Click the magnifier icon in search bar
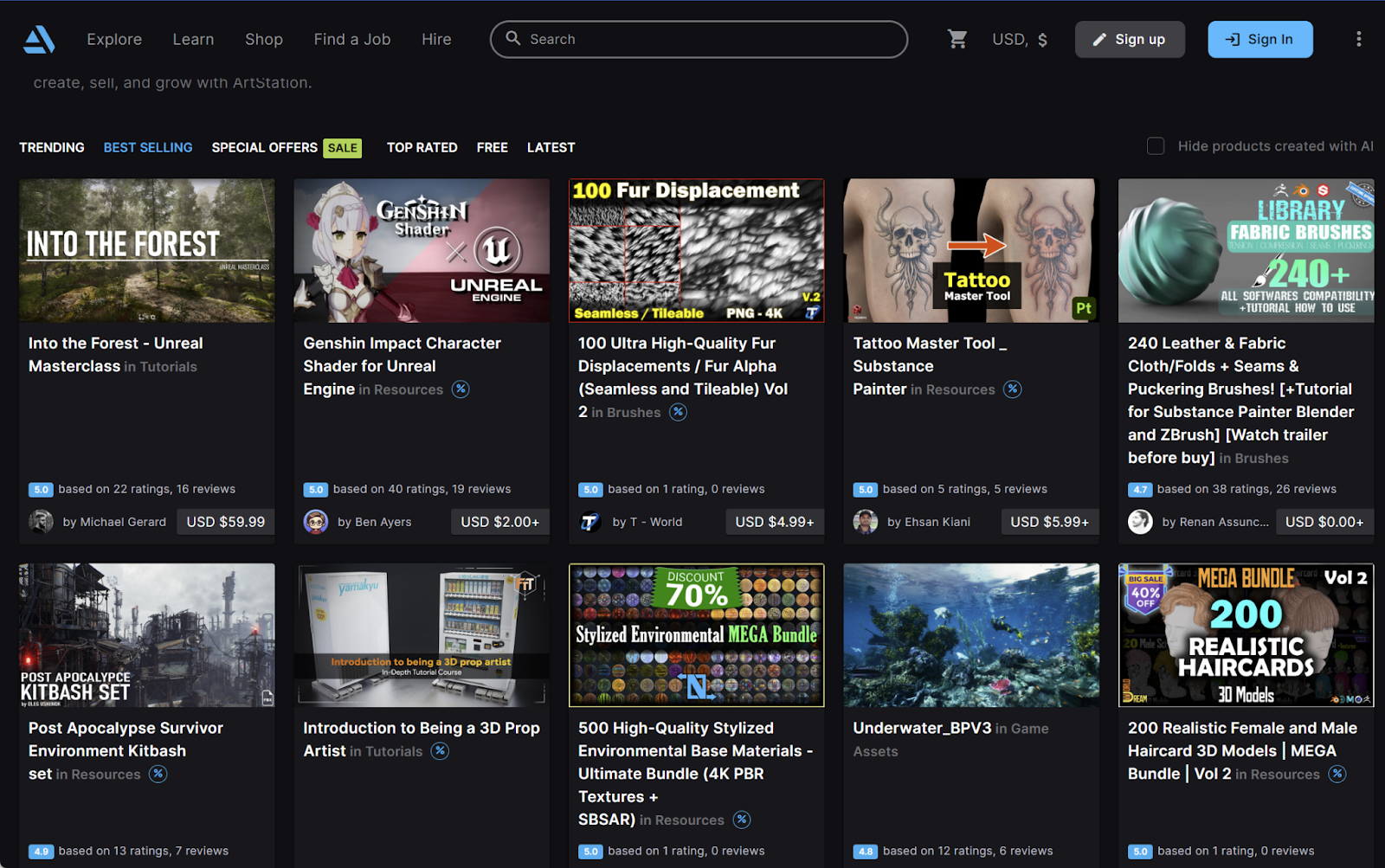Screen dimensions: 1385x868 (512, 38)
